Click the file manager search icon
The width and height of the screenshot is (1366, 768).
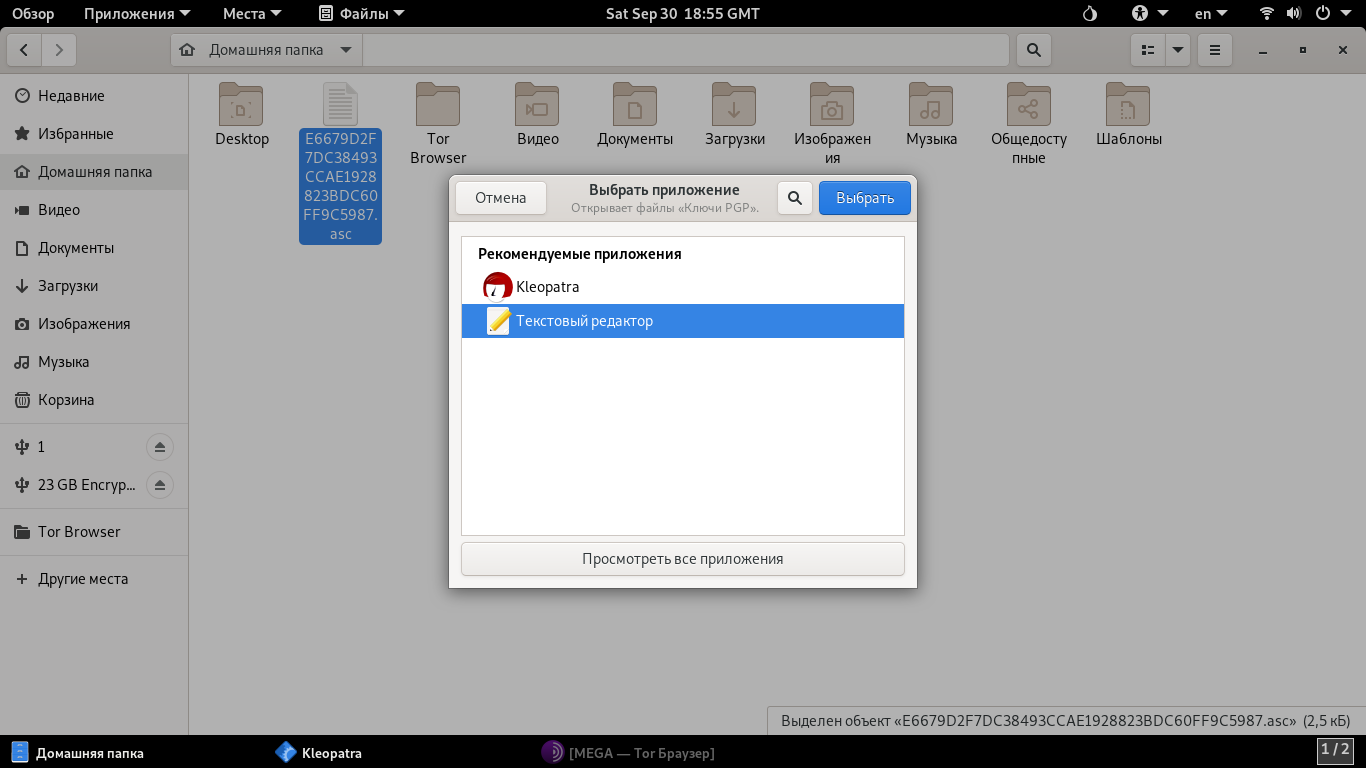click(1033, 50)
